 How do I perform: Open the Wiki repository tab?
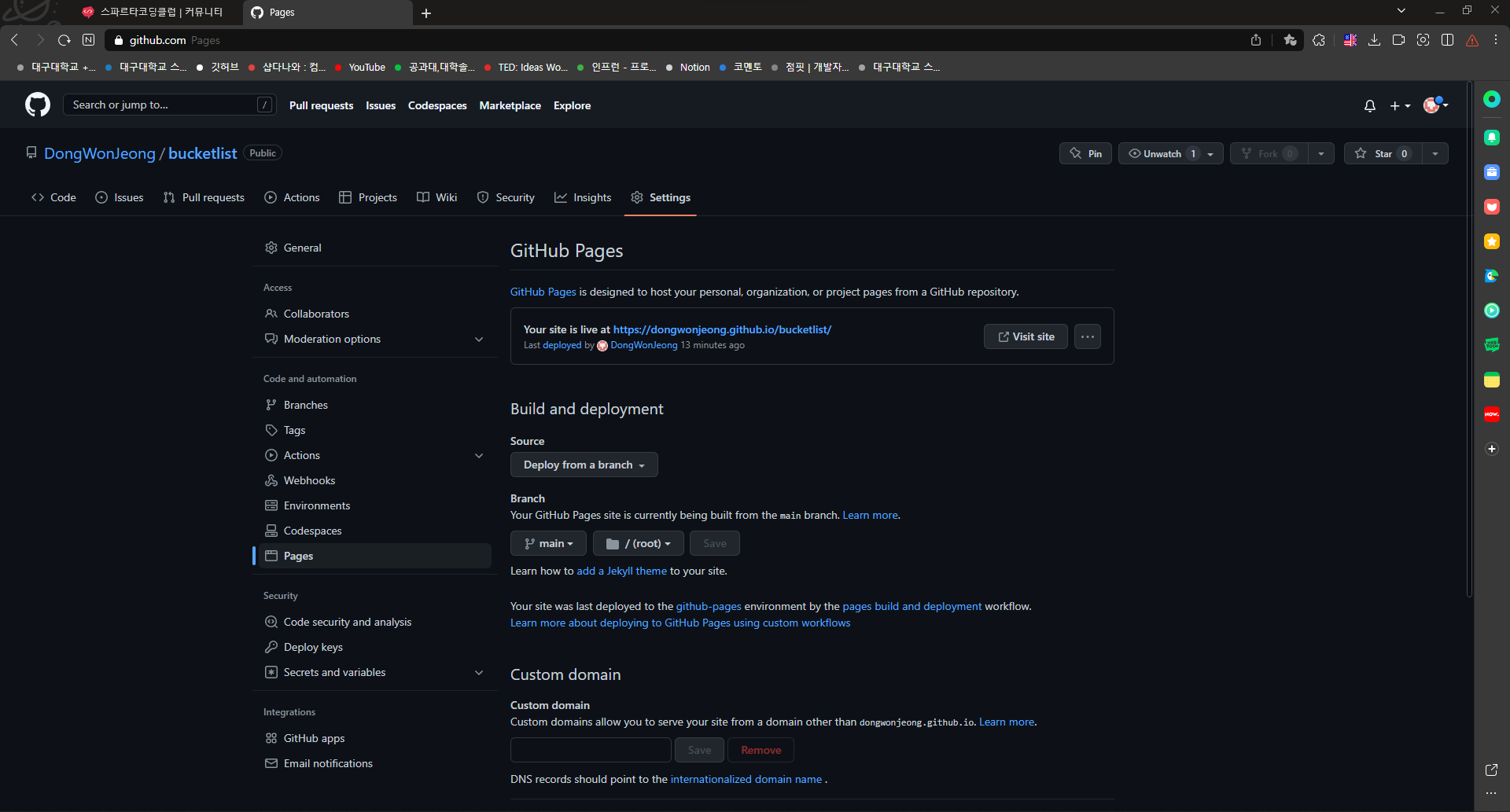point(436,197)
